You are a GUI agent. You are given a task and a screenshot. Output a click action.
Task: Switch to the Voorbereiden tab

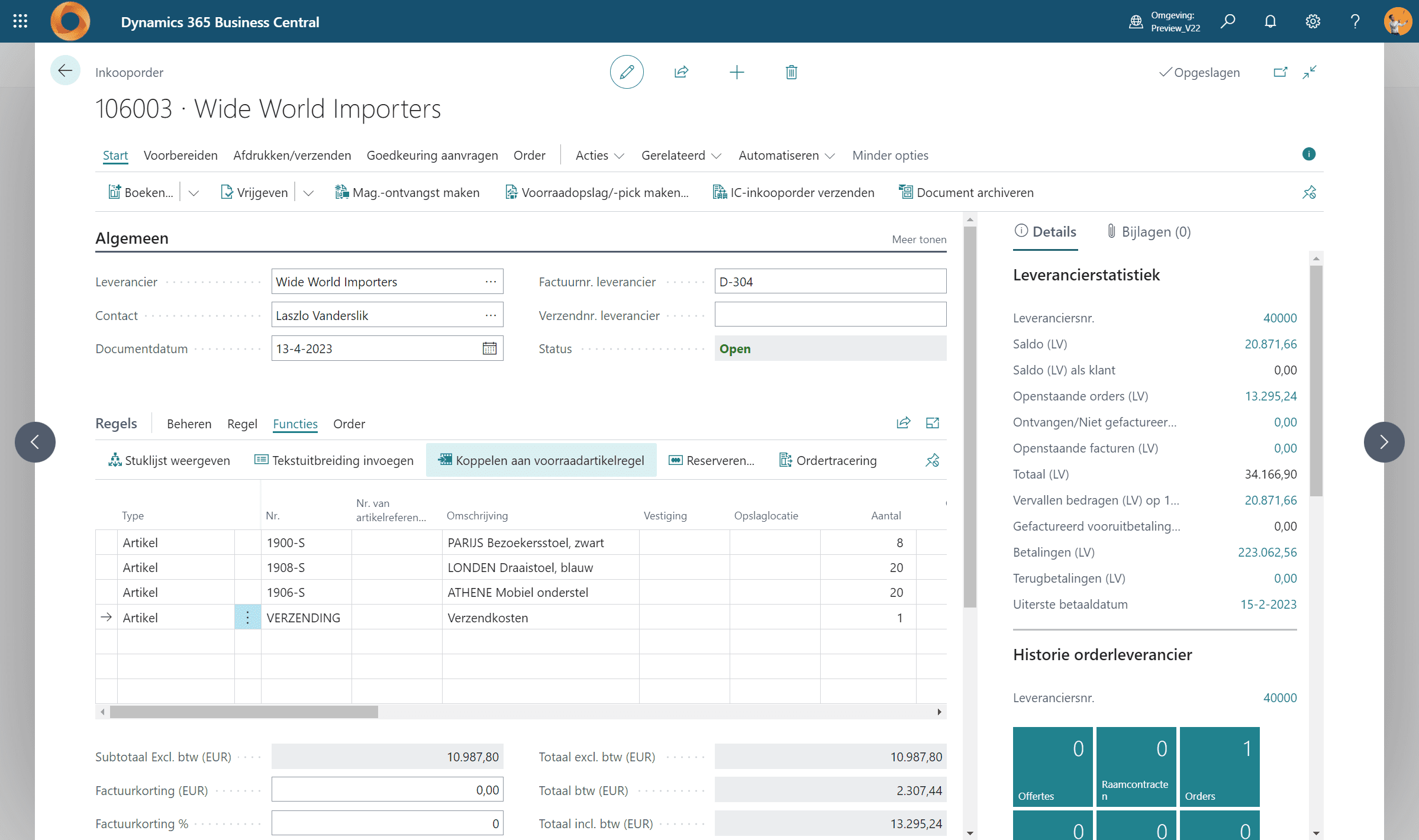[x=180, y=156]
